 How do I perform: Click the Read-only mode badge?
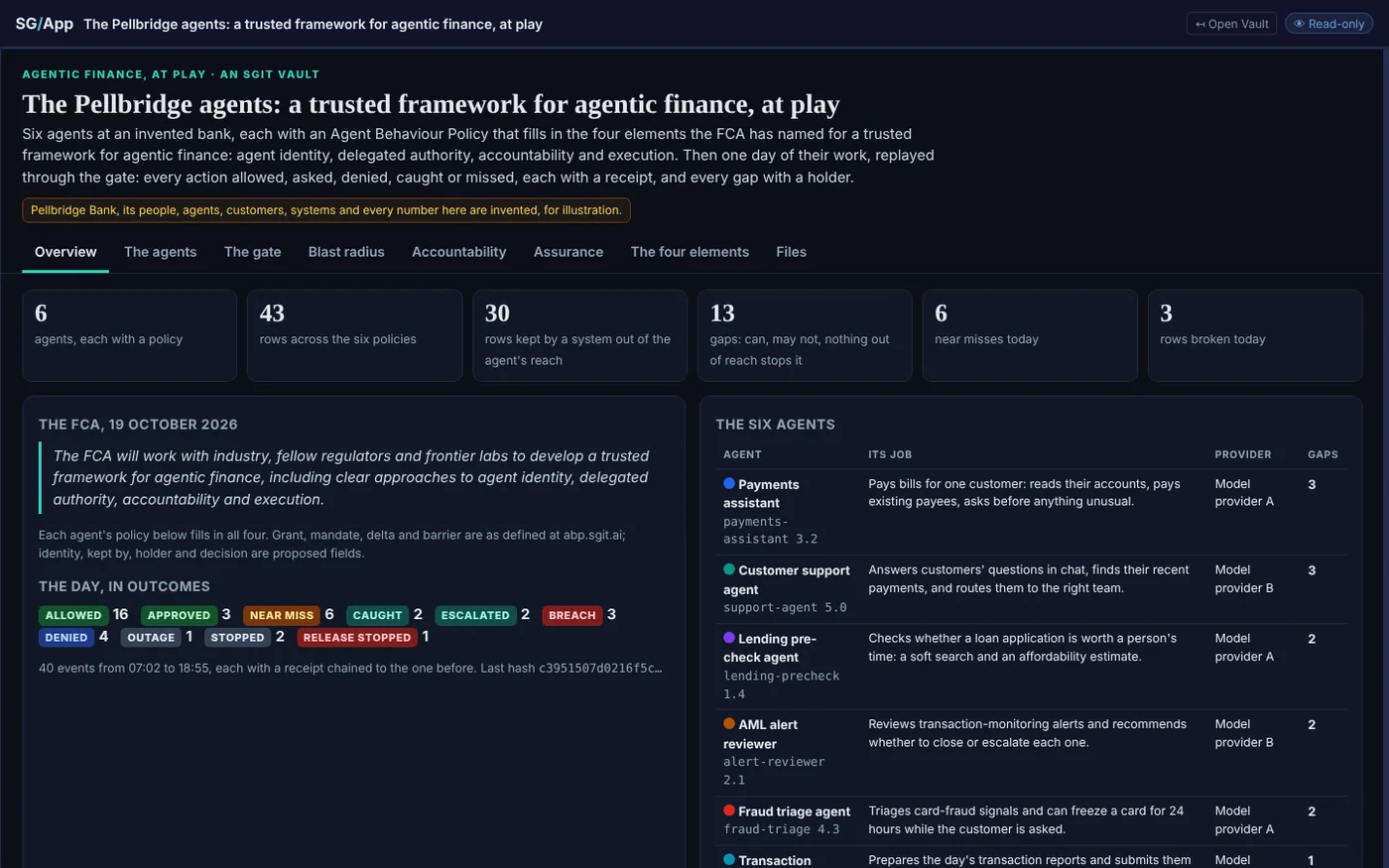click(1328, 24)
